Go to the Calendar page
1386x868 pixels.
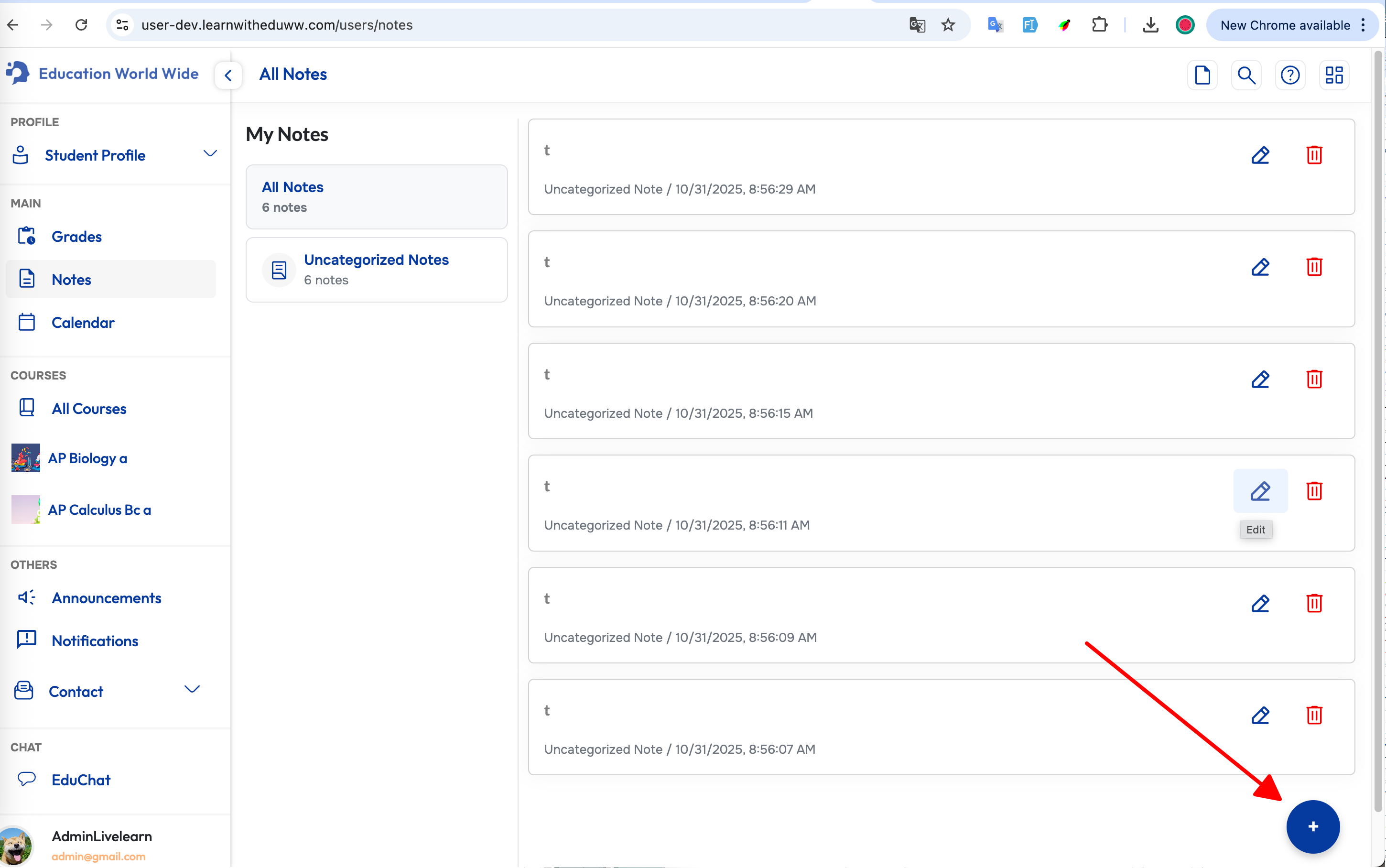tap(83, 323)
